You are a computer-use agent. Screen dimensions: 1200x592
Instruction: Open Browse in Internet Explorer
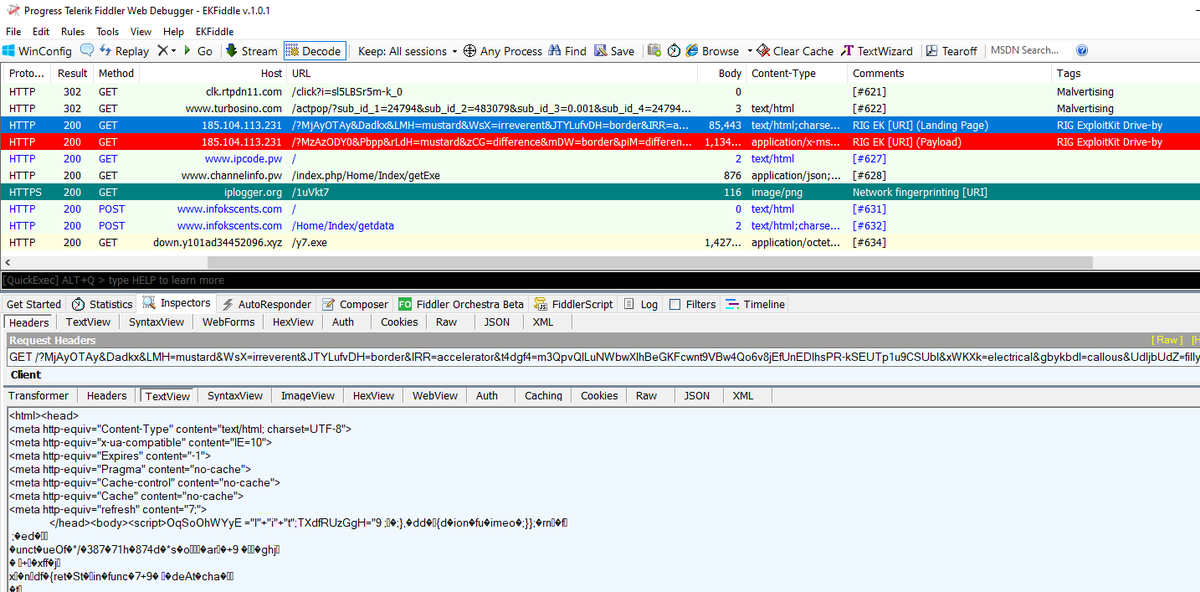coord(712,51)
